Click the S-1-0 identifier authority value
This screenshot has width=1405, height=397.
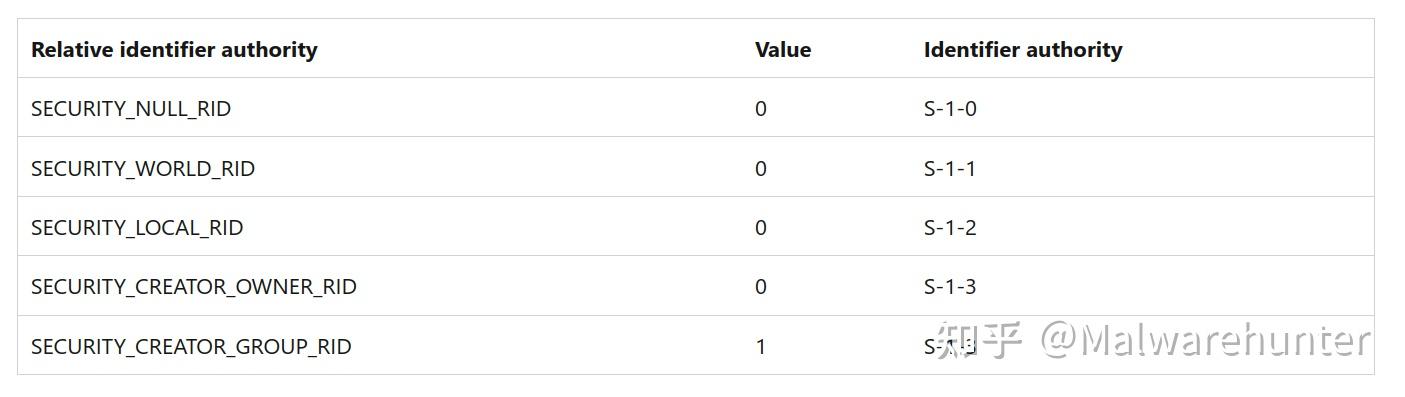click(x=950, y=109)
